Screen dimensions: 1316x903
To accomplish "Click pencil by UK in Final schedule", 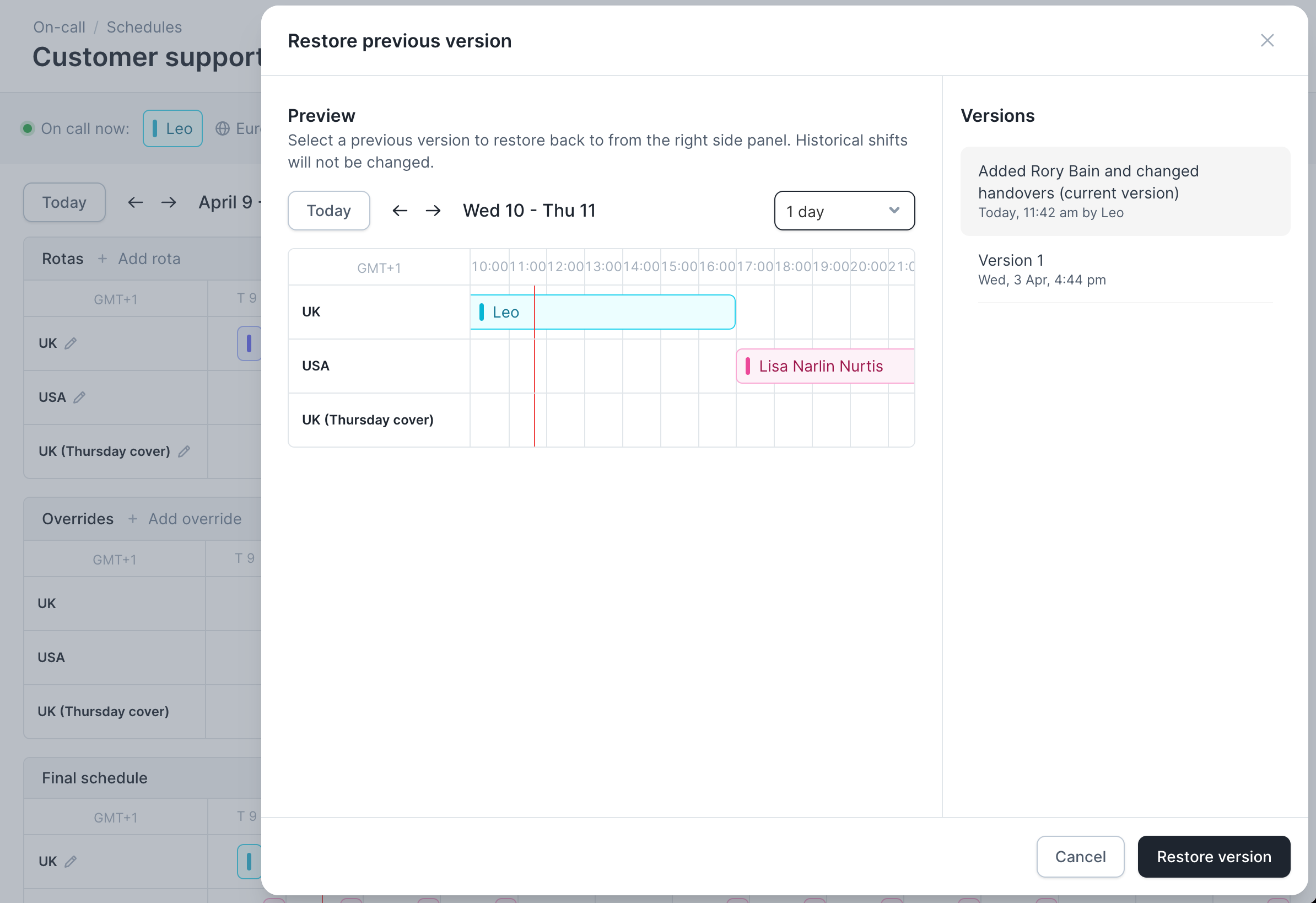I will [71, 861].
